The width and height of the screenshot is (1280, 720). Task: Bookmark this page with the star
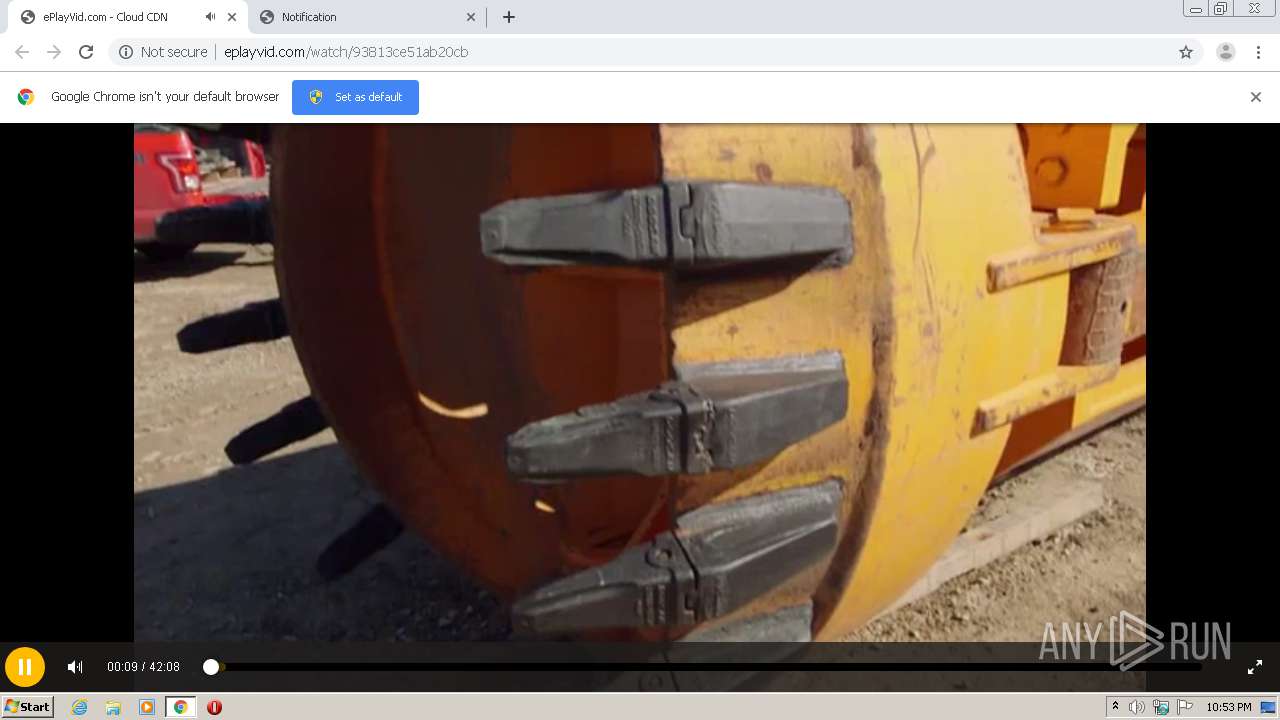pos(1186,52)
